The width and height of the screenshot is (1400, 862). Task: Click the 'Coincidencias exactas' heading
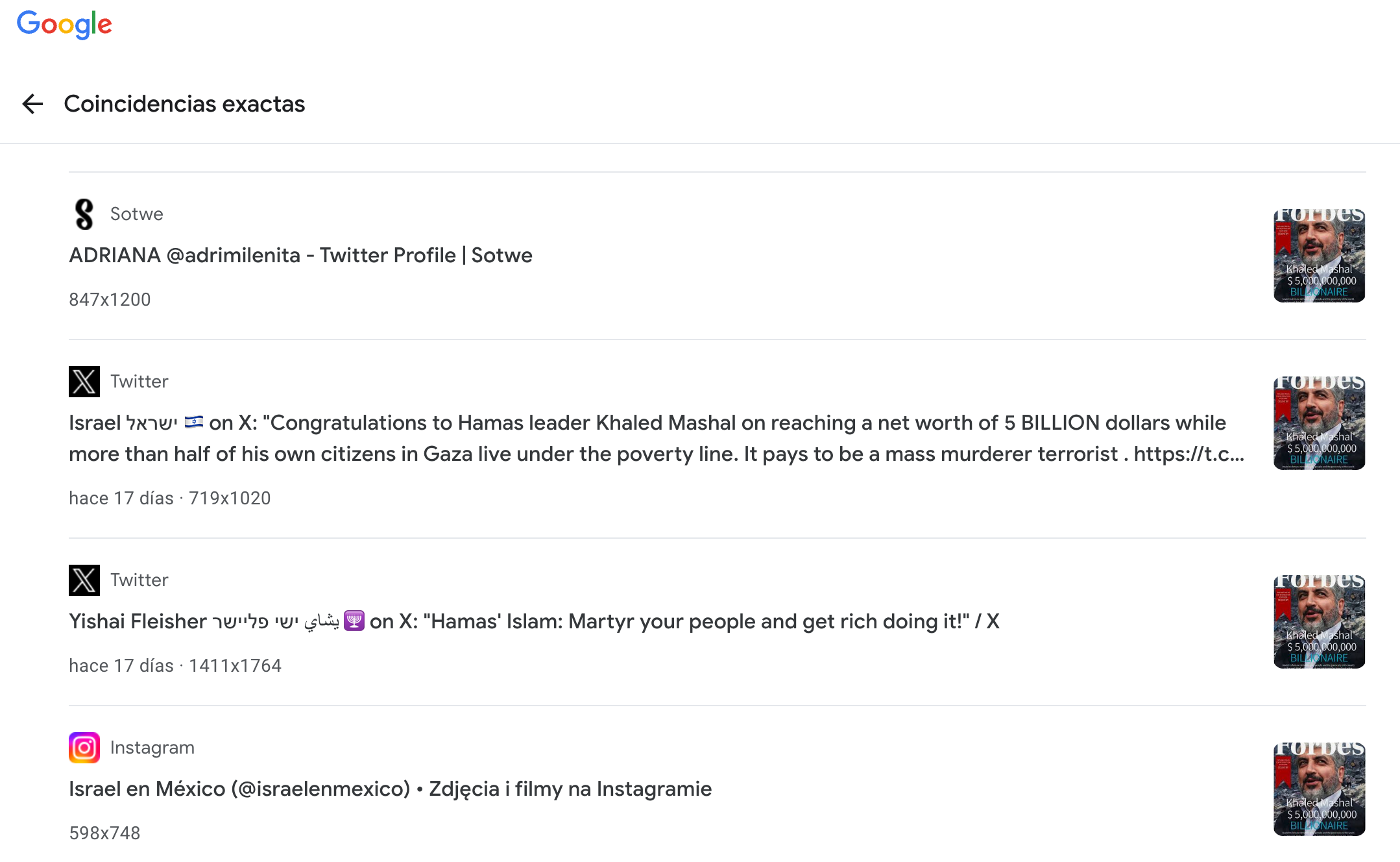[184, 104]
